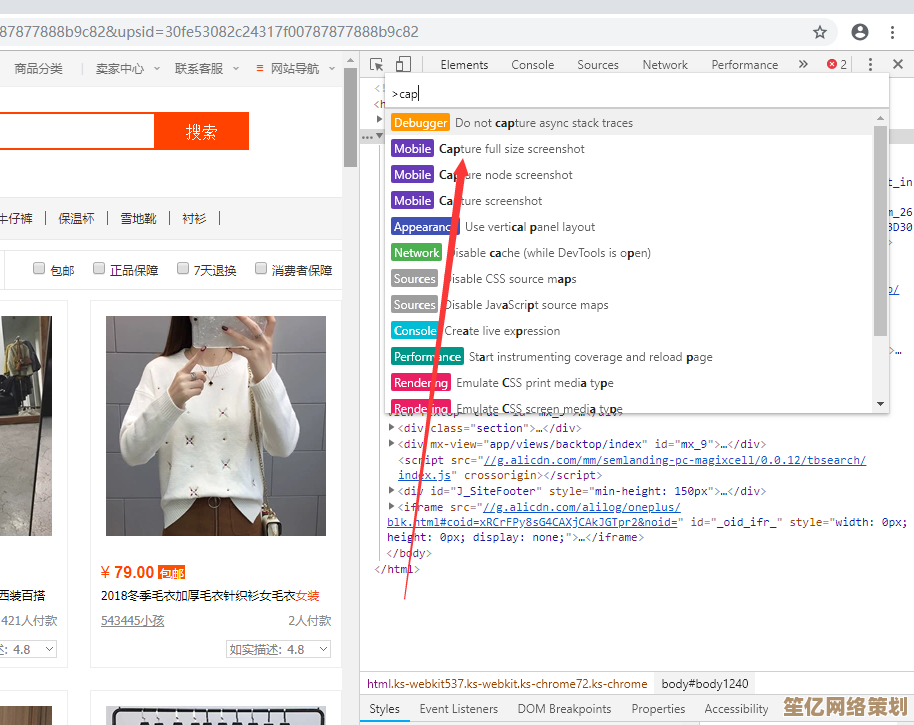
Task: Open the 如实描述: 4.8 dropdown
Action: click(x=279, y=649)
